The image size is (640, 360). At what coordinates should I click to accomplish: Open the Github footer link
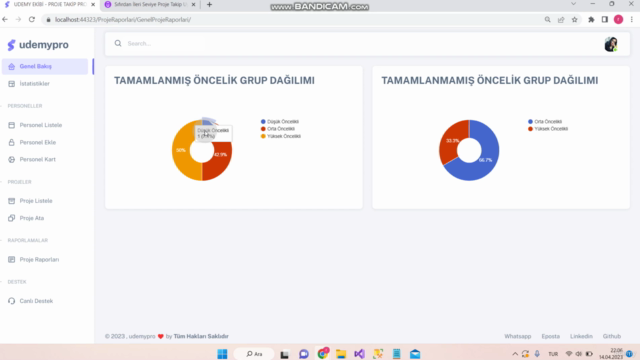[x=611, y=336]
